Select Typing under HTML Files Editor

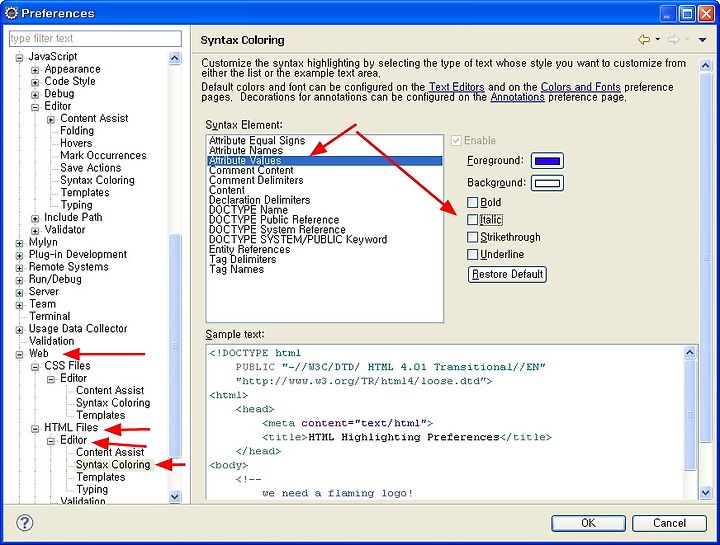click(x=92, y=489)
